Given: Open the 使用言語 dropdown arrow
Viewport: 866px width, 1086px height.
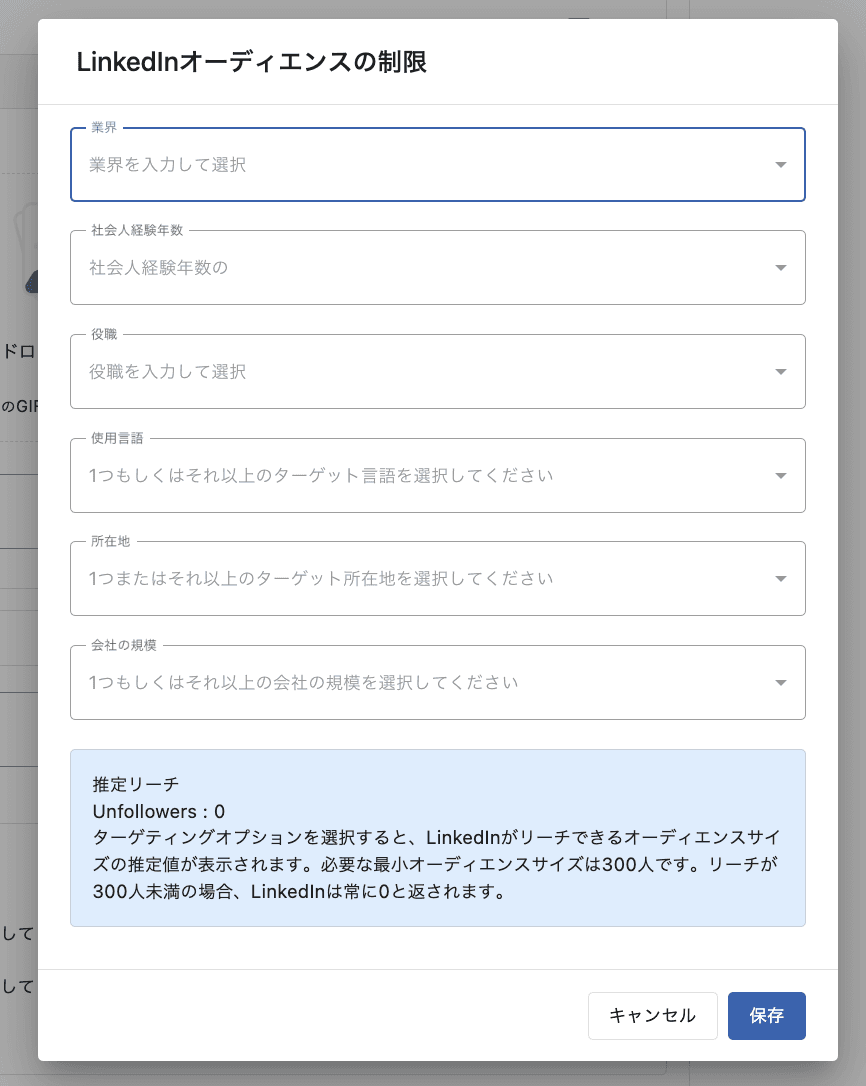Looking at the screenshot, I should click(781, 475).
